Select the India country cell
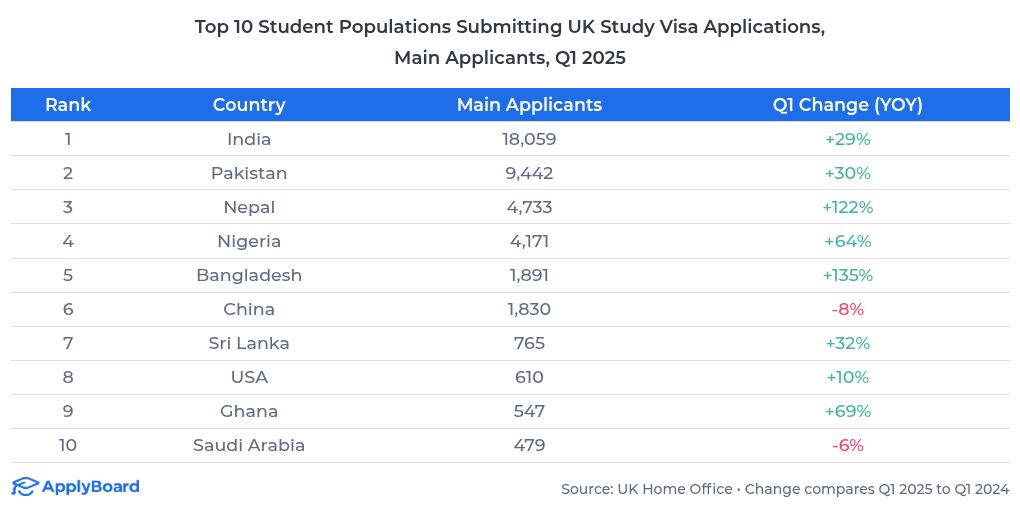This screenshot has height=511, width=1020. (249, 139)
